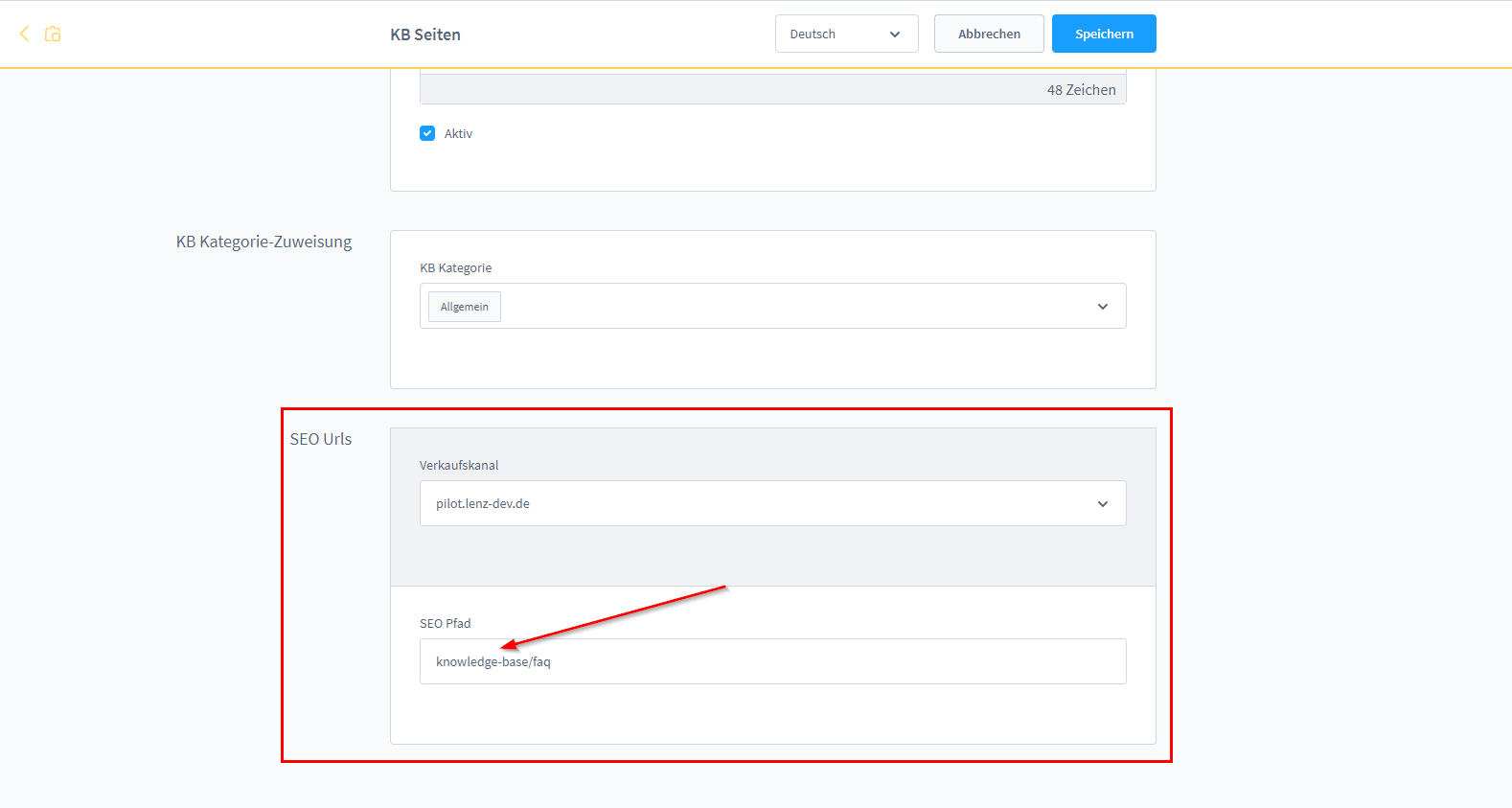Click the Verkaufskanal field label
Viewport: 1512px width, 808px height.
coord(459,465)
